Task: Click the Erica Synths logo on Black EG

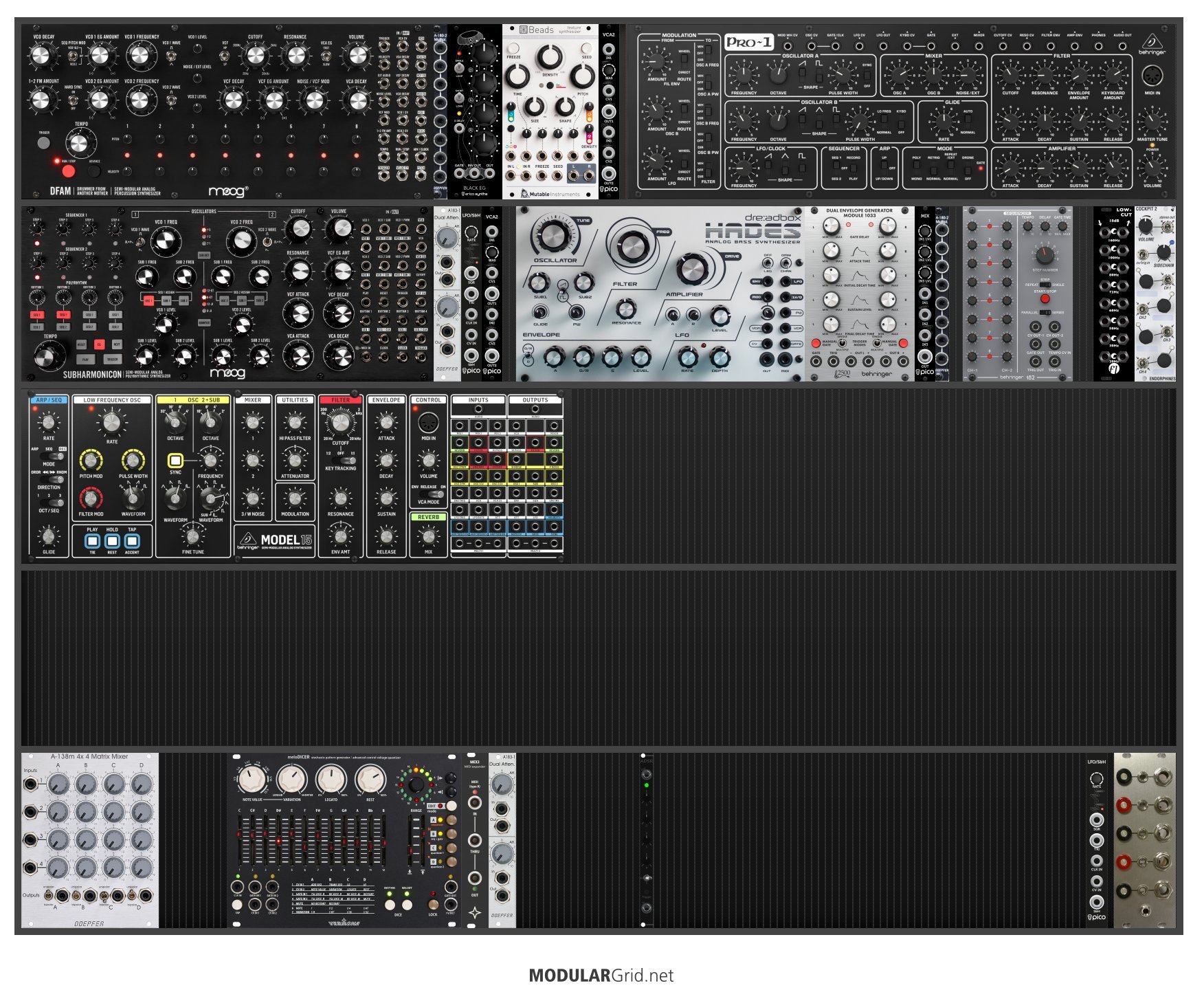Action: (474, 194)
